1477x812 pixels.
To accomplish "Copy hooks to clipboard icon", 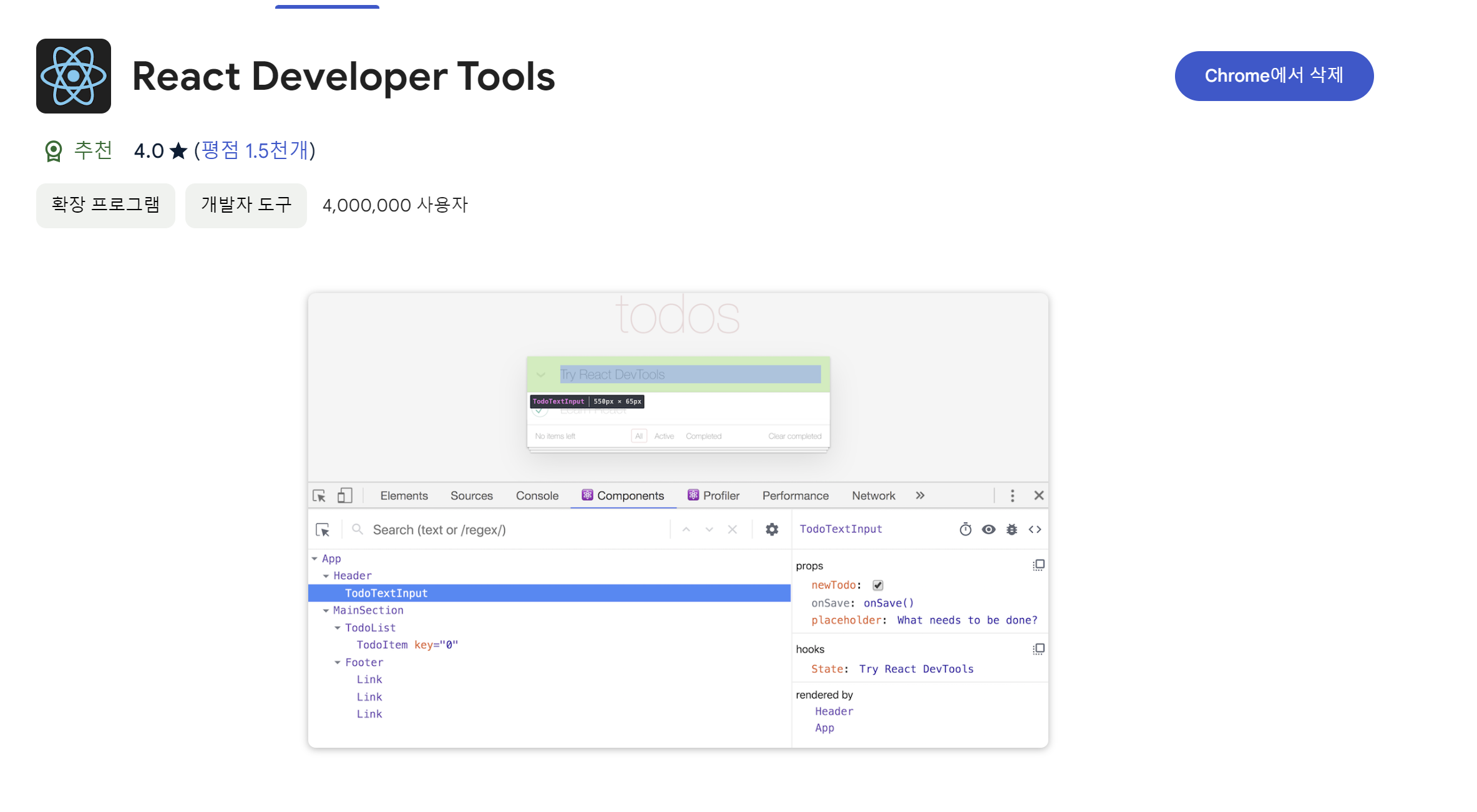I will [1038, 649].
